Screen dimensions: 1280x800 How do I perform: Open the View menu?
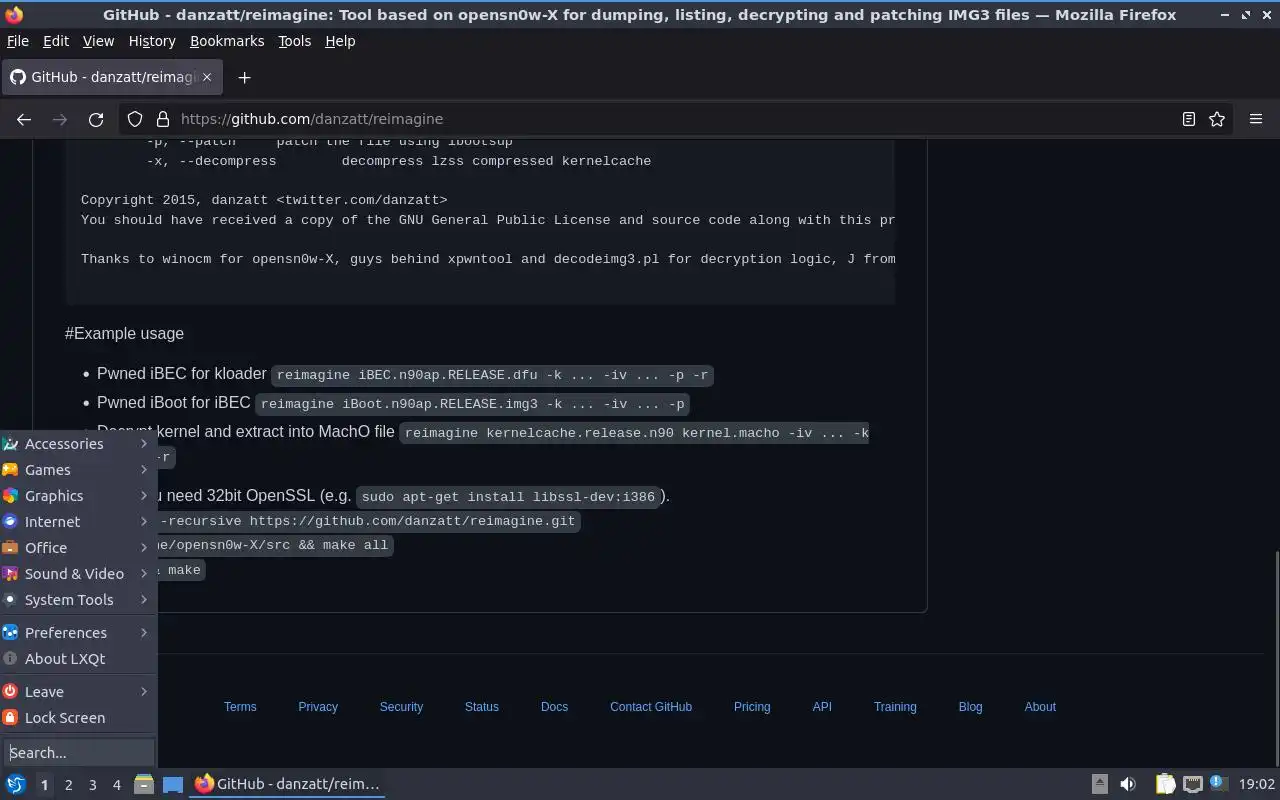click(x=98, y=41)
